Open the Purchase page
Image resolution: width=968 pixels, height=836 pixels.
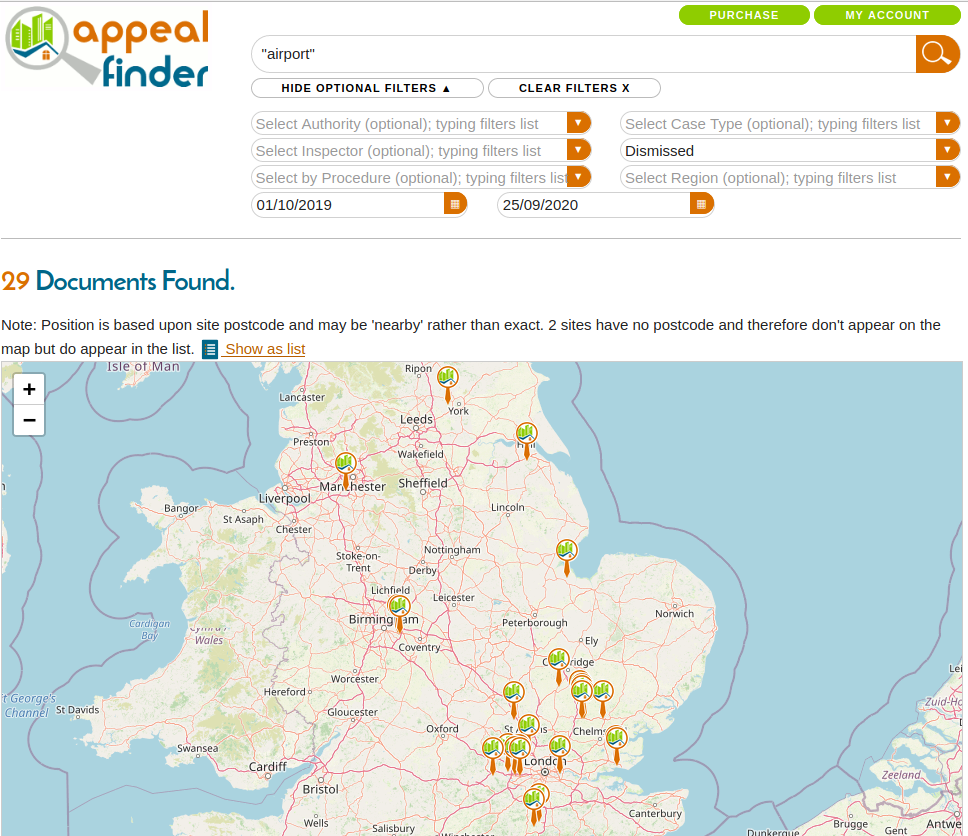tap(743, 15)
